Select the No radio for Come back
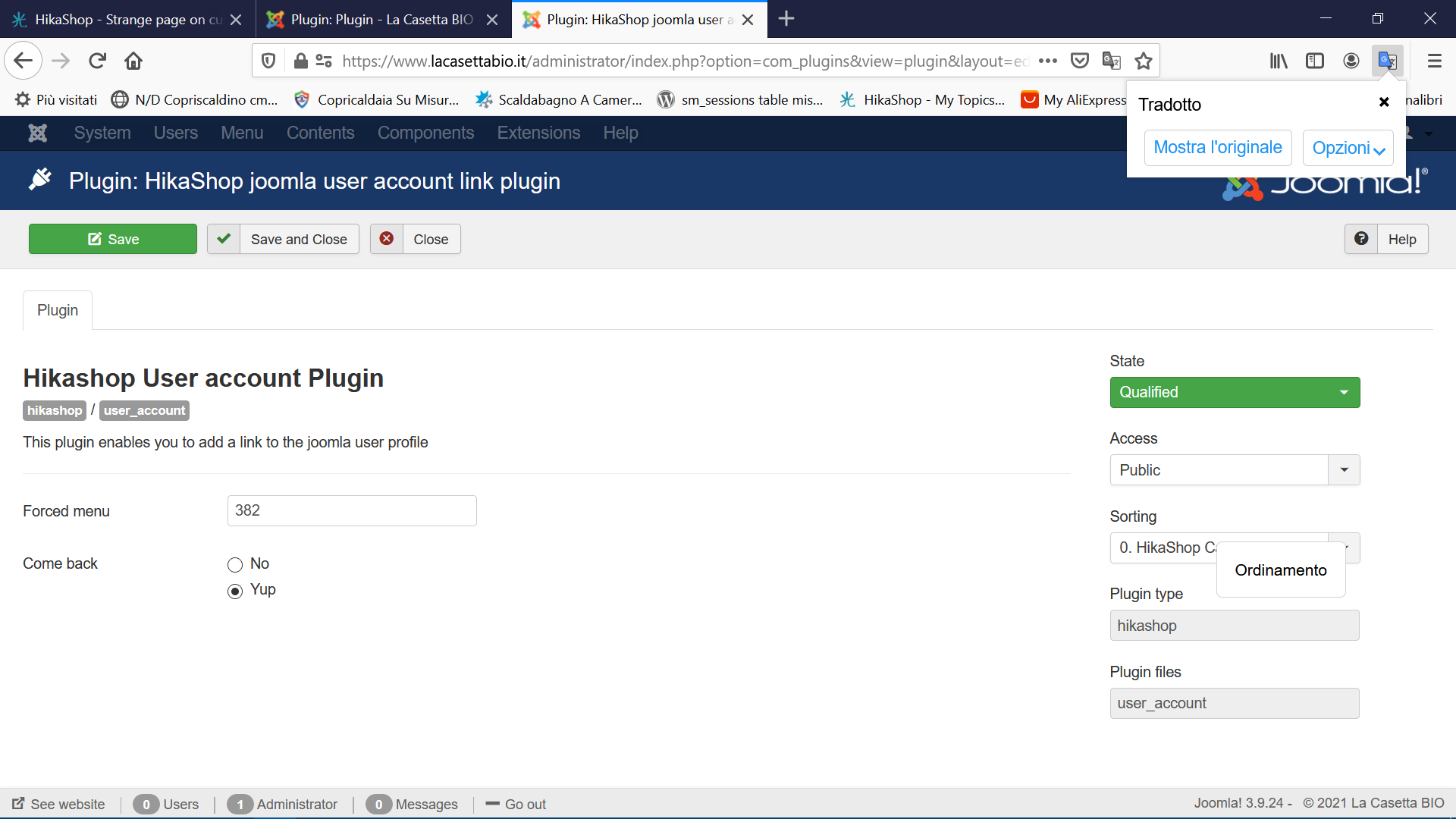Image resolution: width=1456 pixels, height=819 pixels. [235, 564]
